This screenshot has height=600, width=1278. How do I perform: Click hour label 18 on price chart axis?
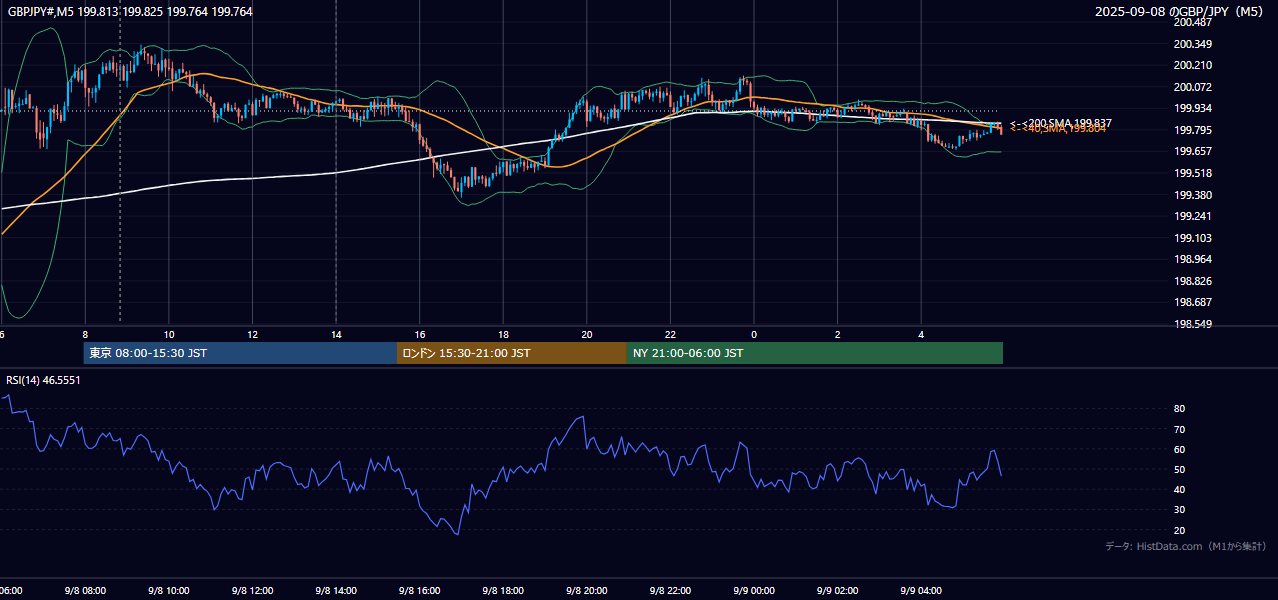[x=504, y=334]
